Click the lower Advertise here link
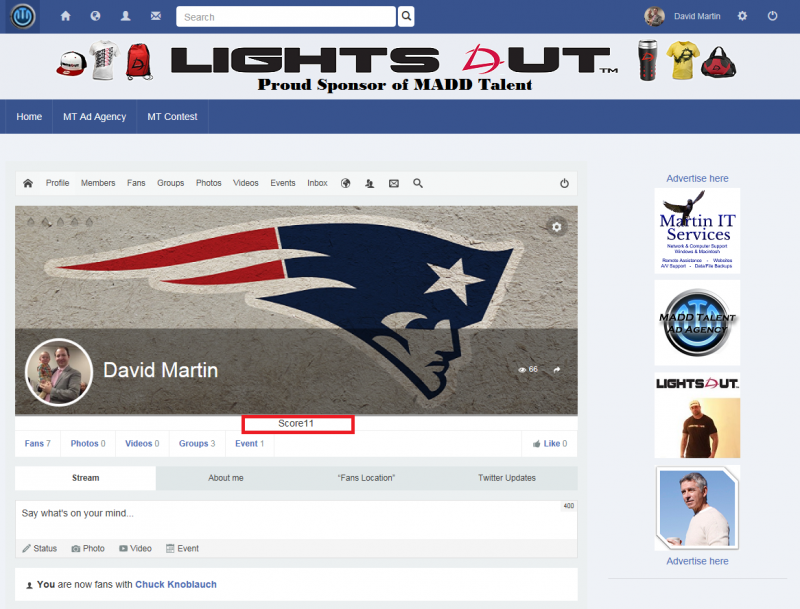The height and width of the screenshot is (609, 800). [x=697, y=561]
